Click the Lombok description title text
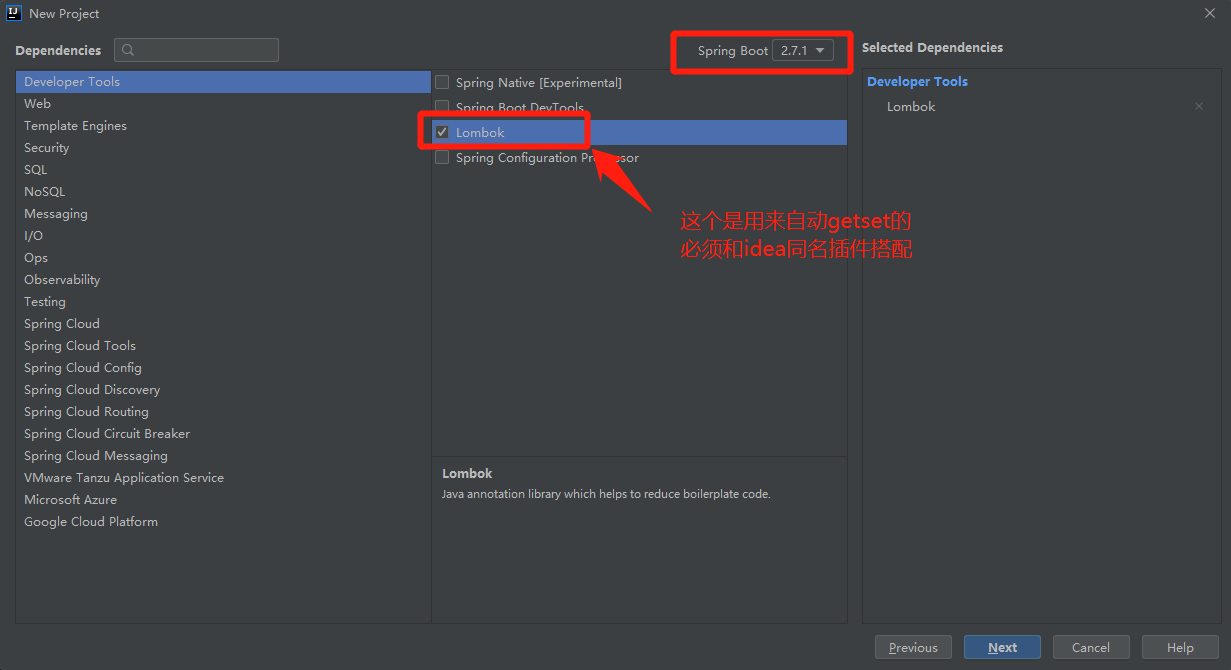1231x670 pixels. tap(467, 474)
